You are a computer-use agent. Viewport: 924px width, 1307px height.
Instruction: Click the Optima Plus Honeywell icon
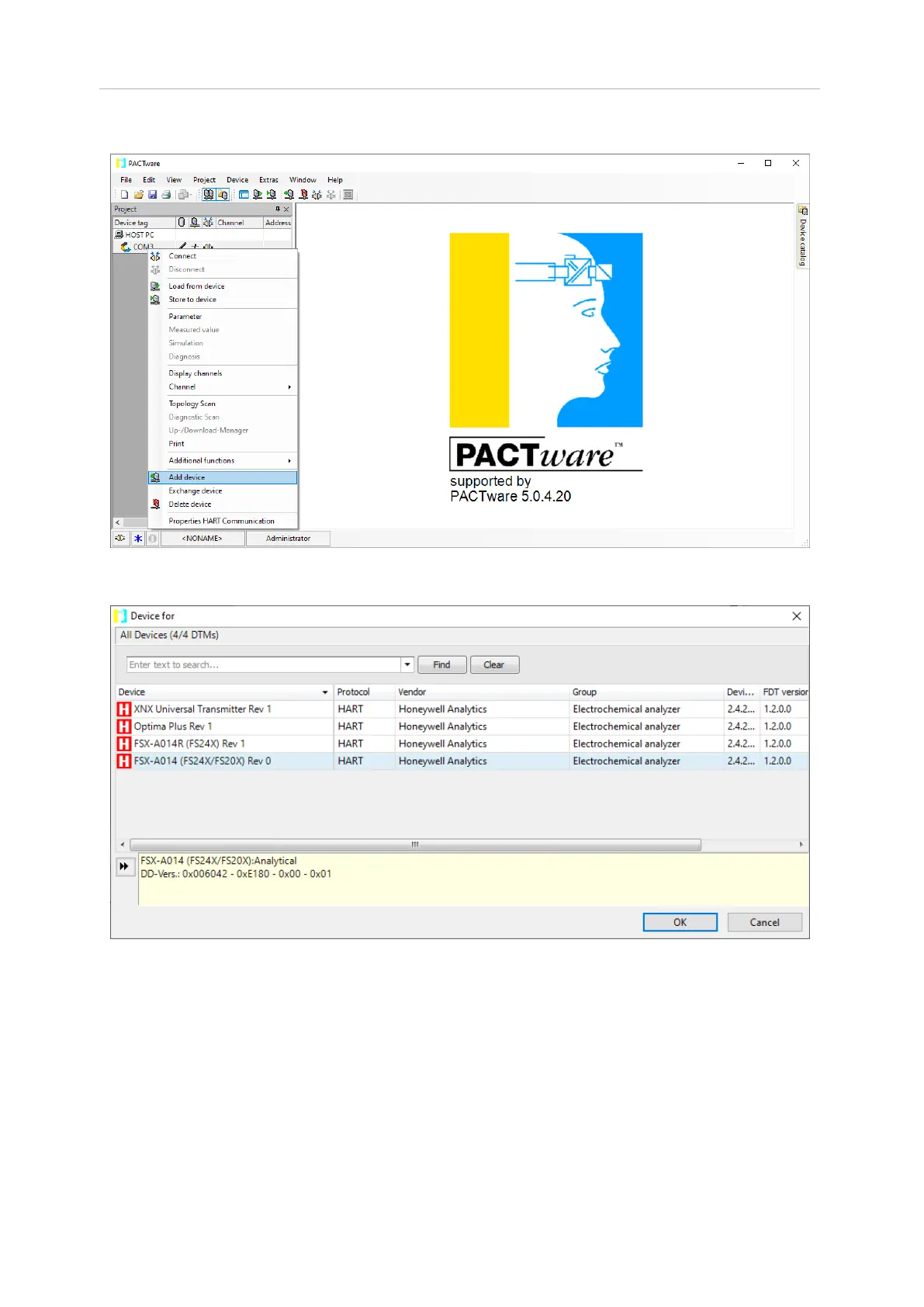point(124,726)
